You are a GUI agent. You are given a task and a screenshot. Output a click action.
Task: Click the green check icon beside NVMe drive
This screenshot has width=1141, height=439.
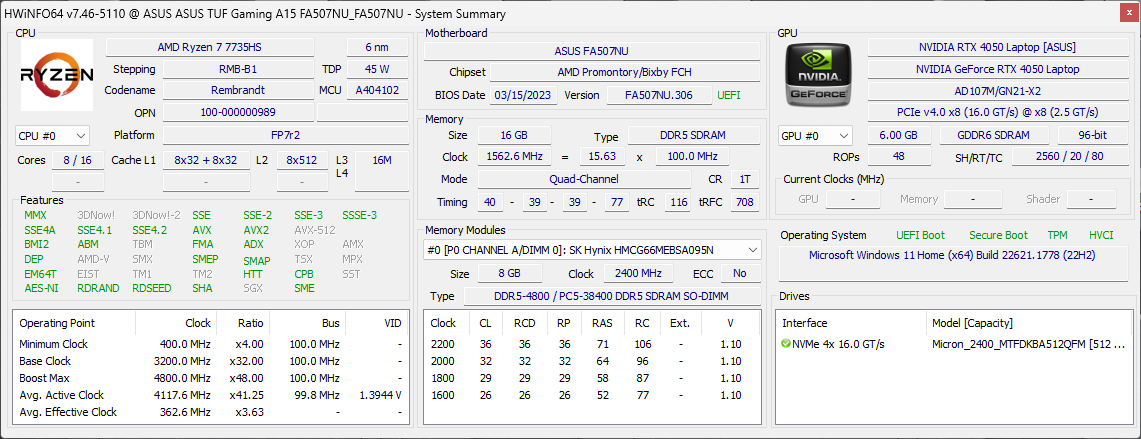pyautogui.click(x=786, y=344)
